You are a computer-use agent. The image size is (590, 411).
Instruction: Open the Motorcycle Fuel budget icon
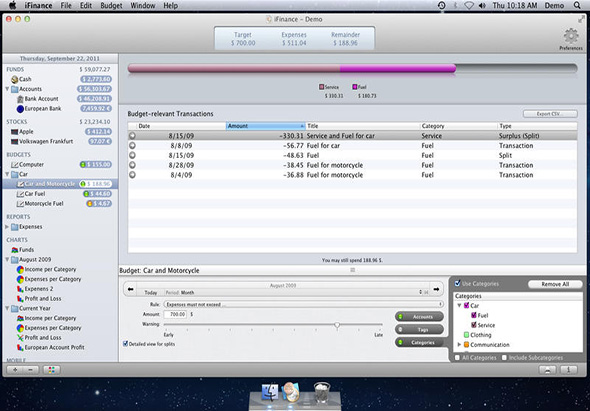[20, 204]
